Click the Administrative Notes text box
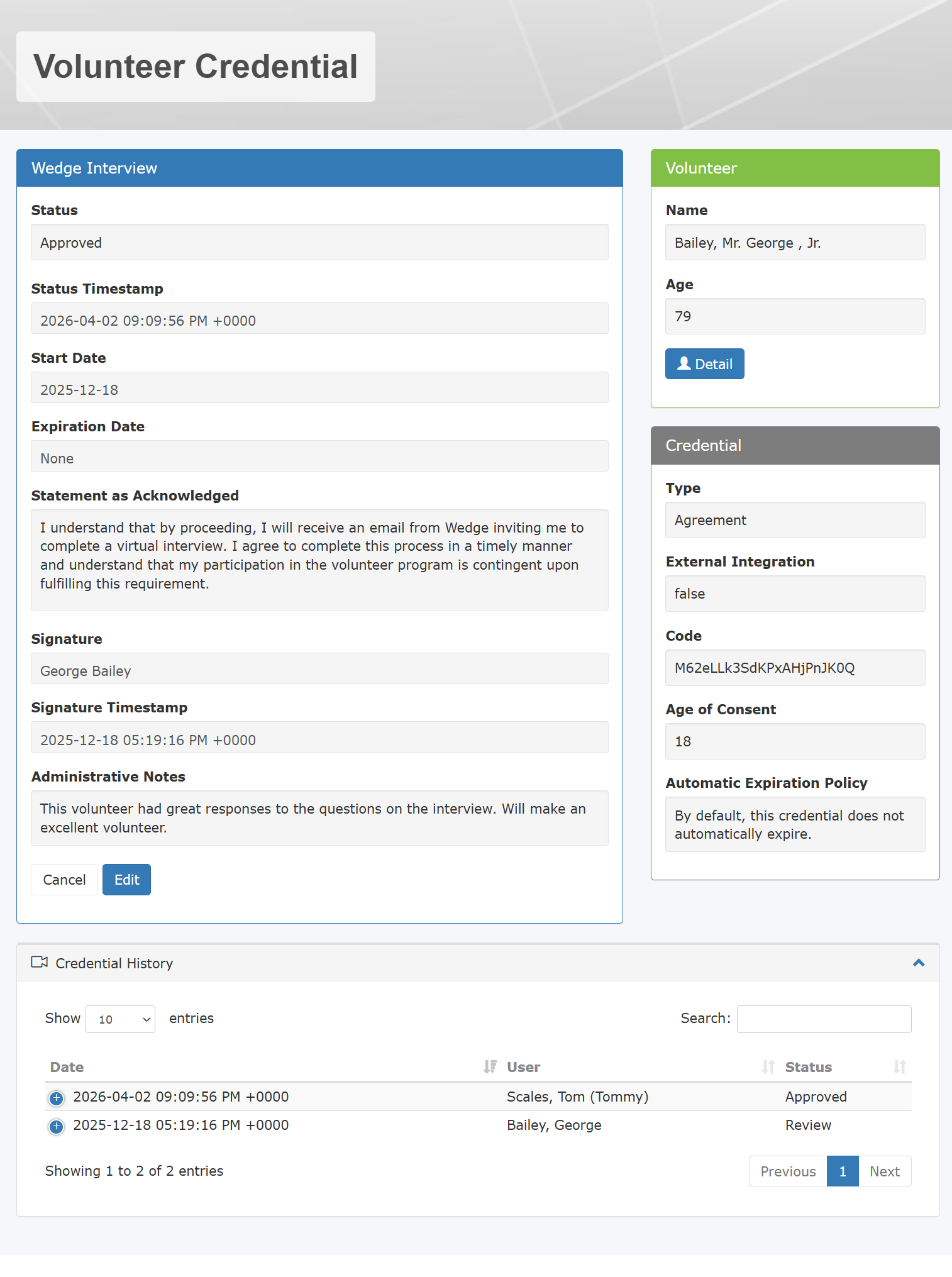Viewport: 952px width, 1277px height. click(x=319, y=818)
